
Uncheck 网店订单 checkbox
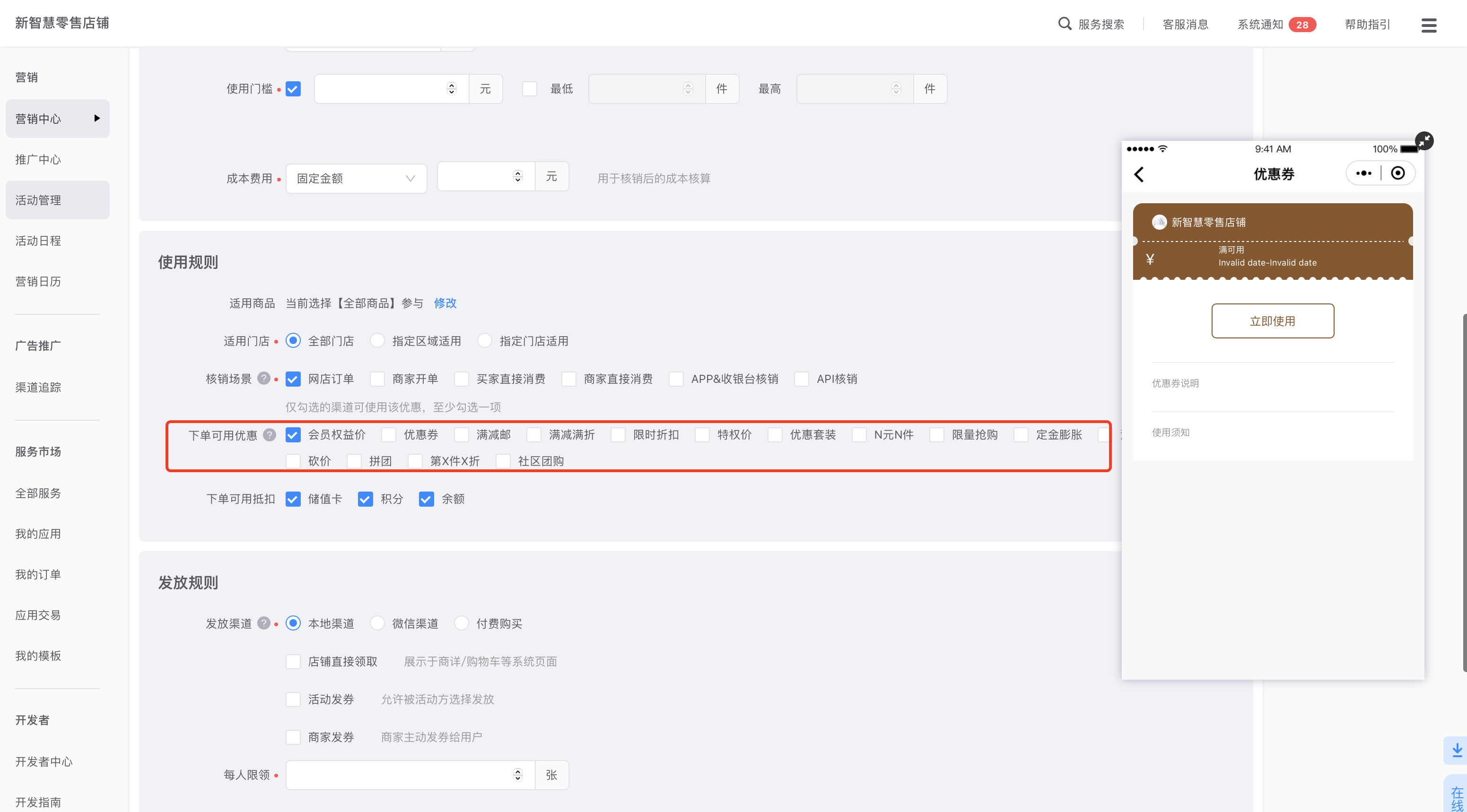coord(293,379)
